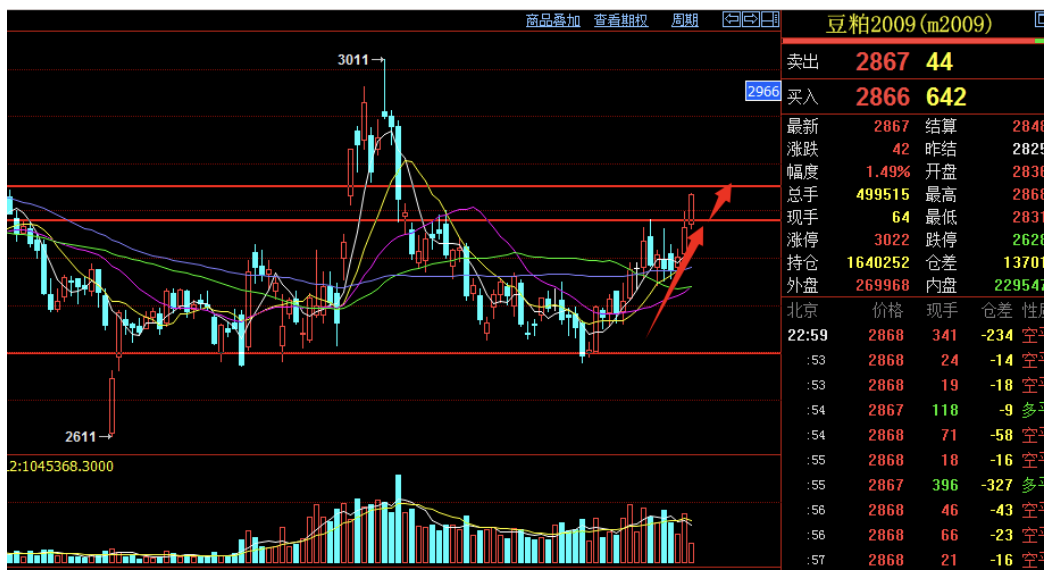The height and width of the screenshot is (574, 1054).
Task: Click the 现手 column header in tick list
Action: 942,310
